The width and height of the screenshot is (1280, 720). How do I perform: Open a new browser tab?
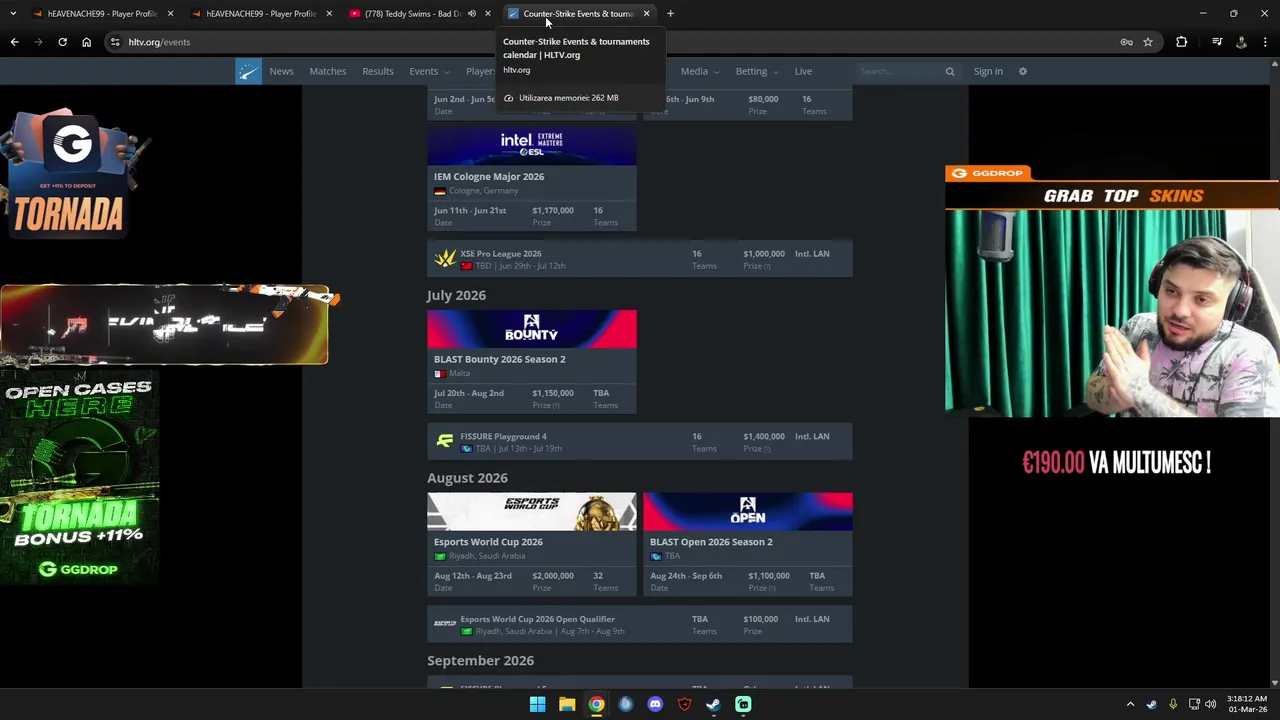click(x=670, y=14)
